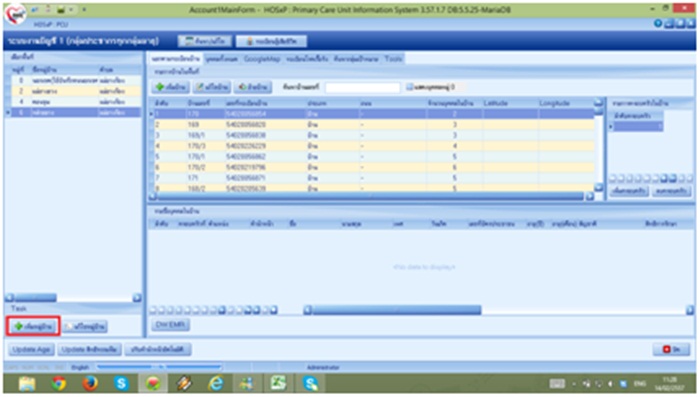
Task: Select house row number 170
Action: [374, 114]
